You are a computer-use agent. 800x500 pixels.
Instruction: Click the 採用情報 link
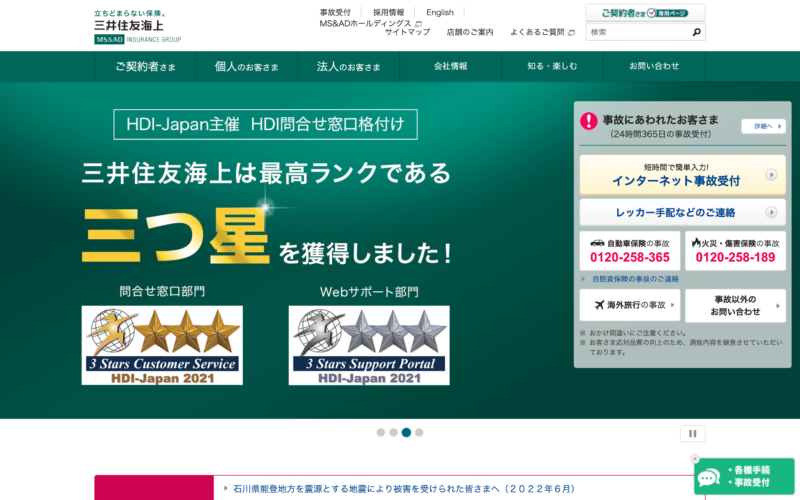pyautogui.click(x=388, y=12)
